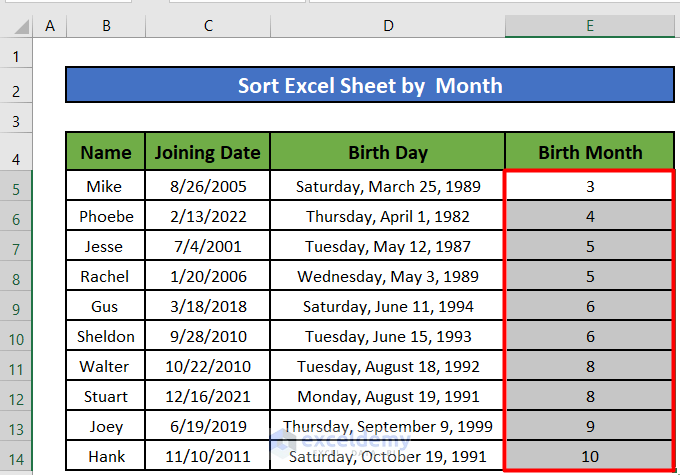The image size is (680, 475).
Task: Click row 2 header number
Action: pyautogui.click(x=17, y=91)
